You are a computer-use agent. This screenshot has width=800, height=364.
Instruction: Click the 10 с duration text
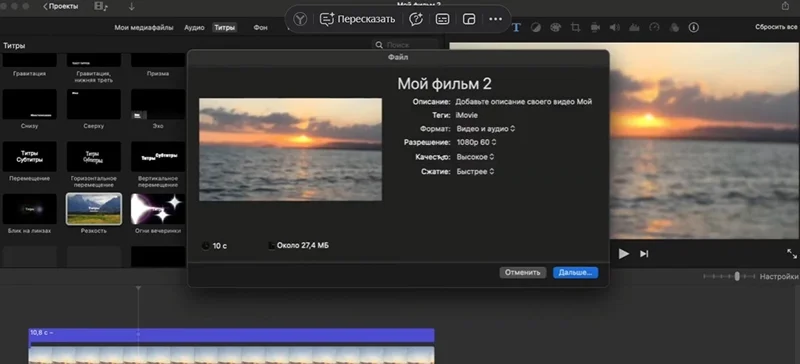[219, 246]
